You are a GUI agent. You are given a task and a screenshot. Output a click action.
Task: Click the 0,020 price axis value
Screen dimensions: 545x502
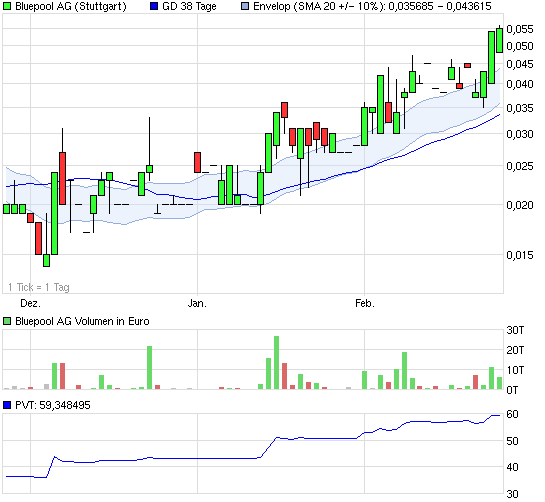coord(520,205)
